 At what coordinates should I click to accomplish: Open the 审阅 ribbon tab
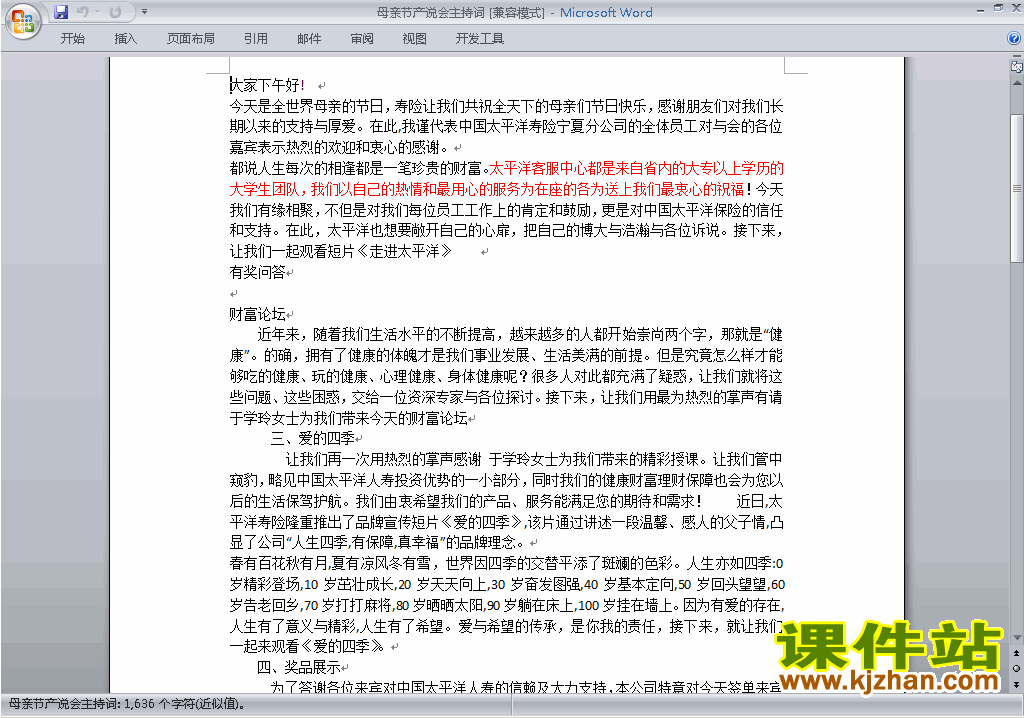362,39
